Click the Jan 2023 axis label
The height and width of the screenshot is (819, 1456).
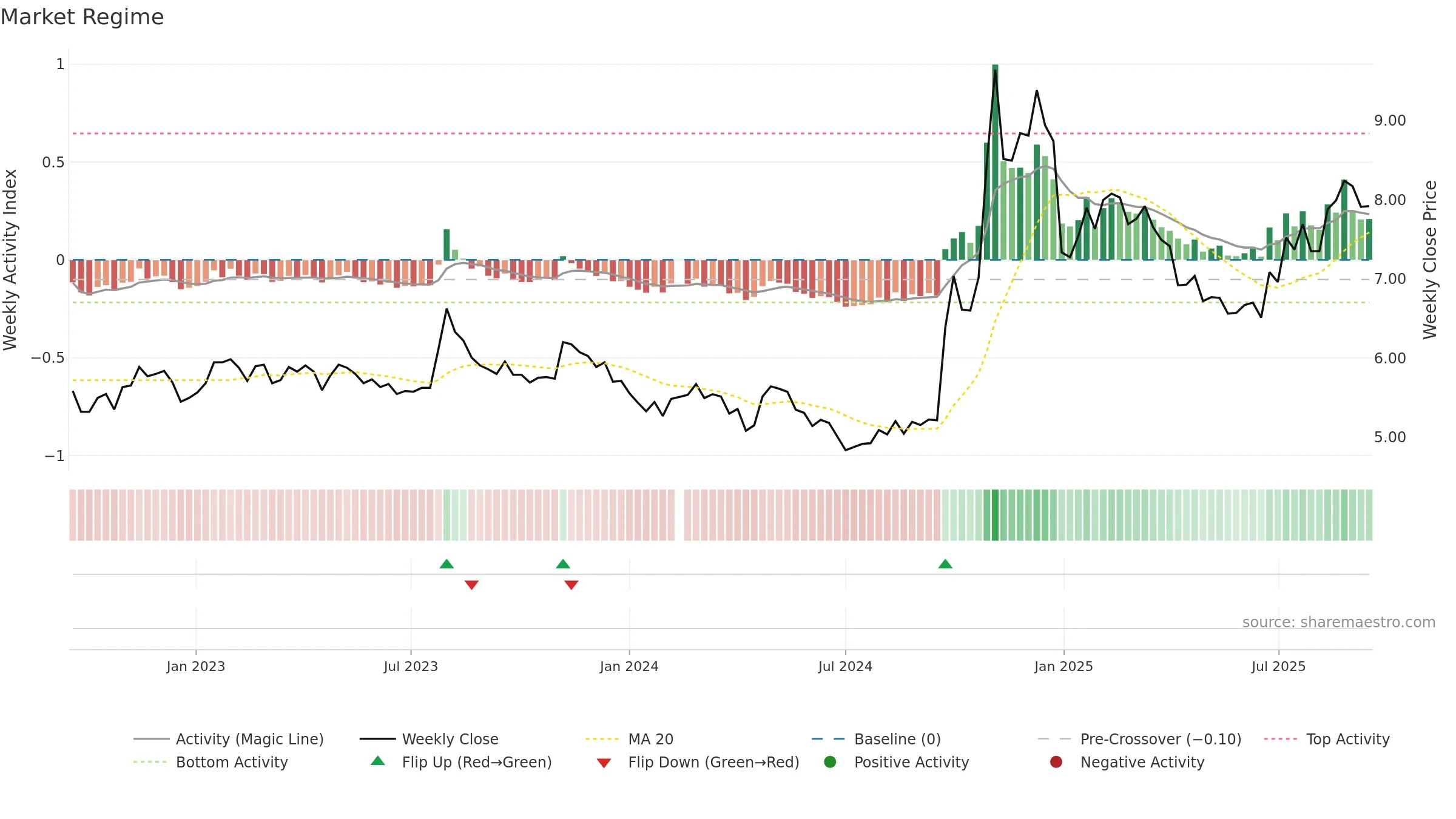click(x=196, y=667)
